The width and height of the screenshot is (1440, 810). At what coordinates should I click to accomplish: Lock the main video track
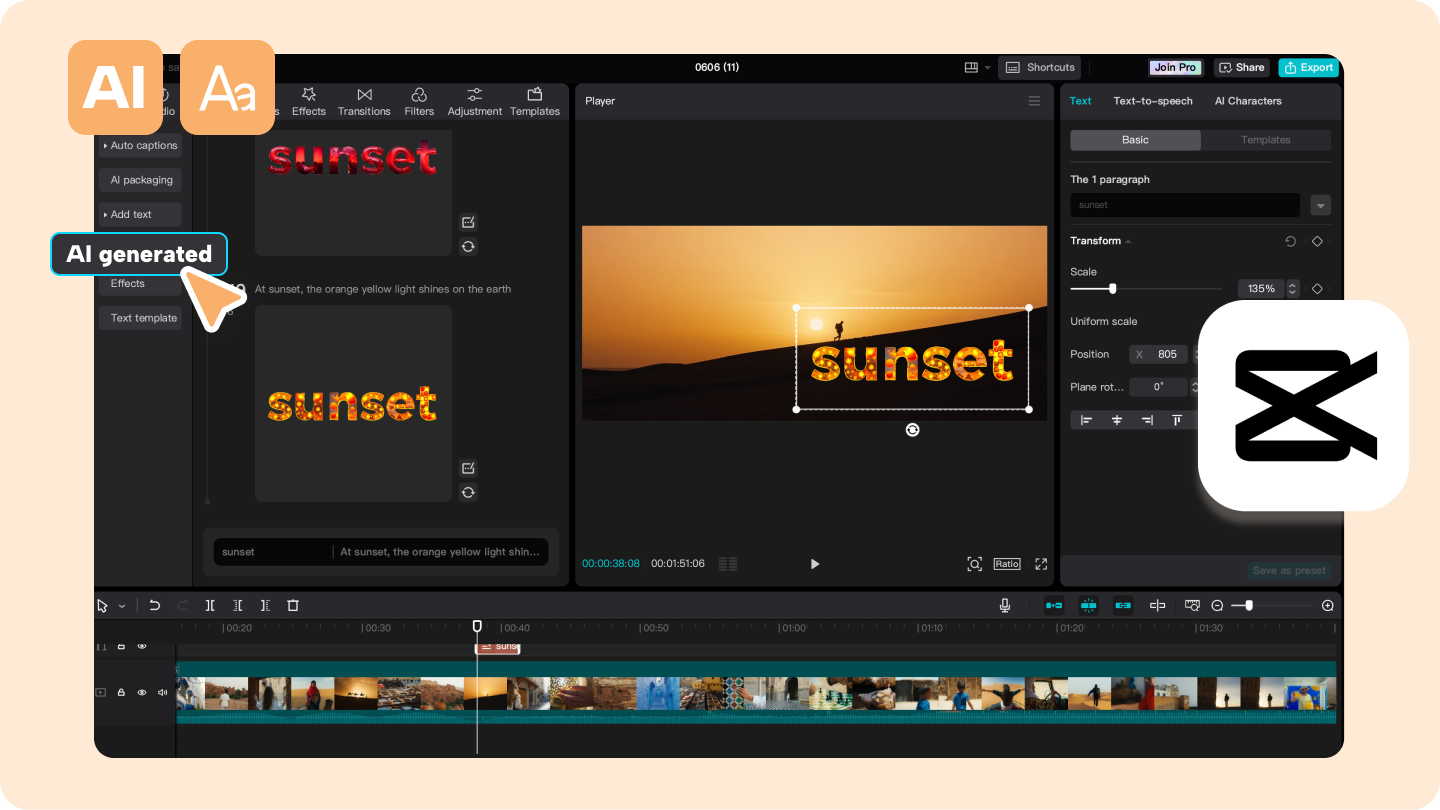tap(121, 692)
